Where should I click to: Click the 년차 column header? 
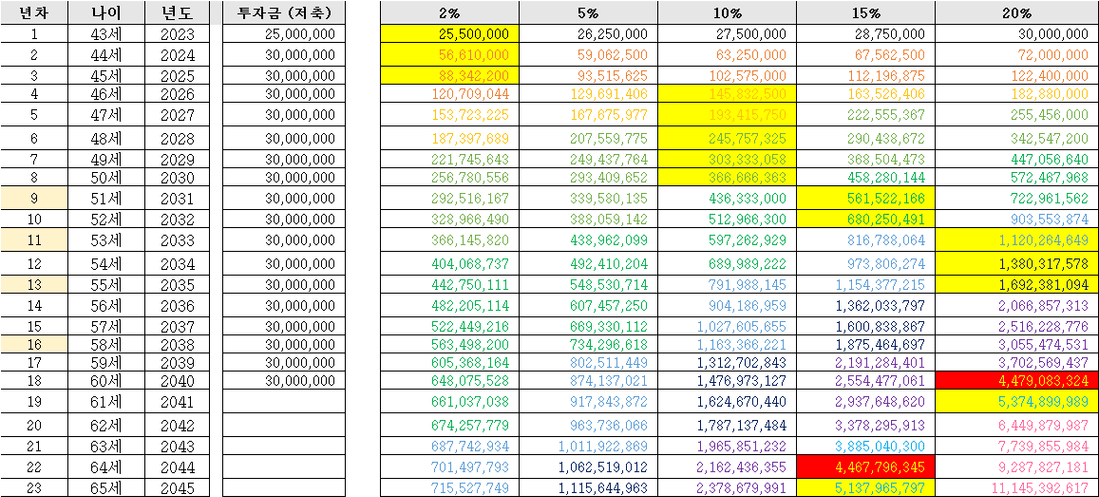[34, 13]
